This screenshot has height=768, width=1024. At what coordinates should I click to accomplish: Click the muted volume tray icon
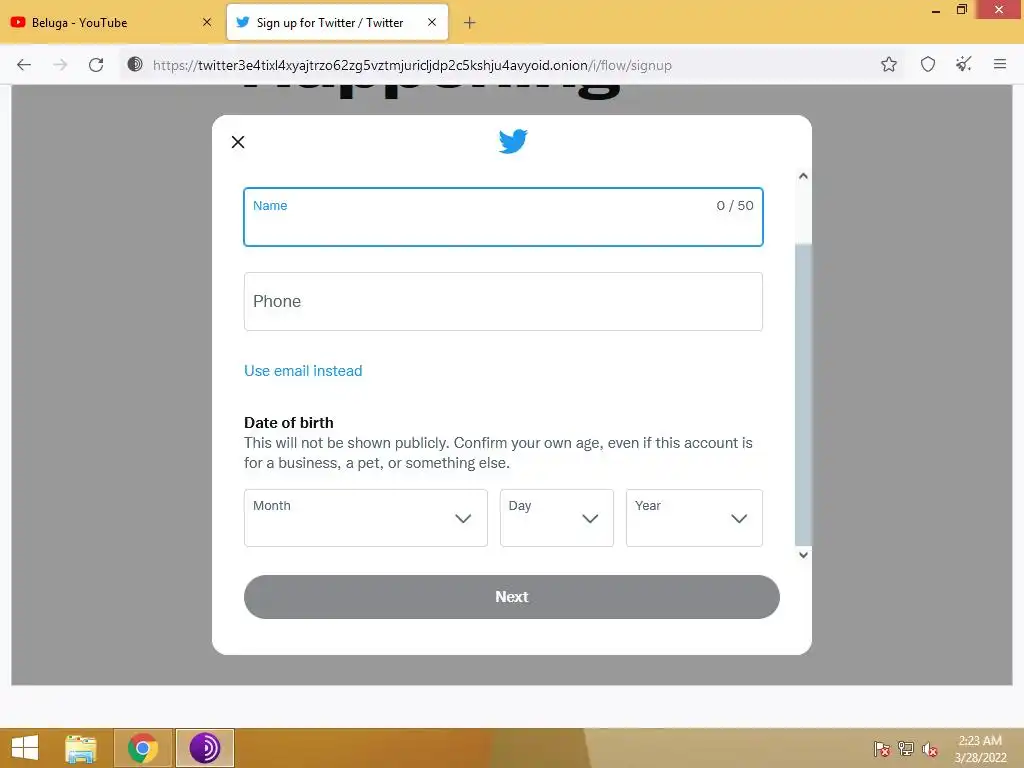(930, 749)
